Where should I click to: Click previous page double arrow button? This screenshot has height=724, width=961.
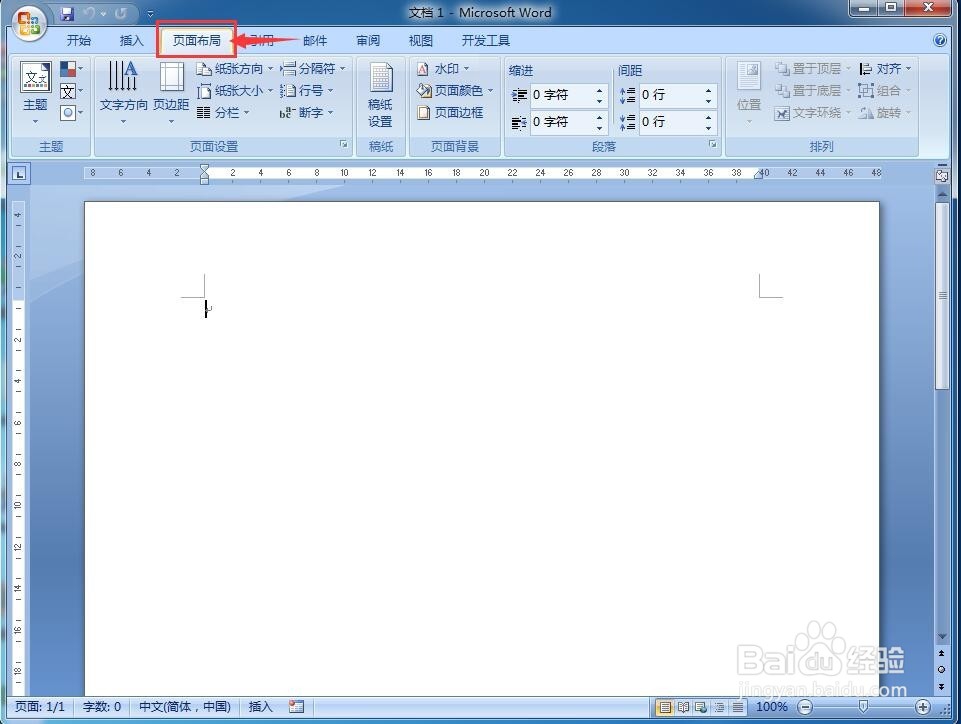click(x=941, y=654)
